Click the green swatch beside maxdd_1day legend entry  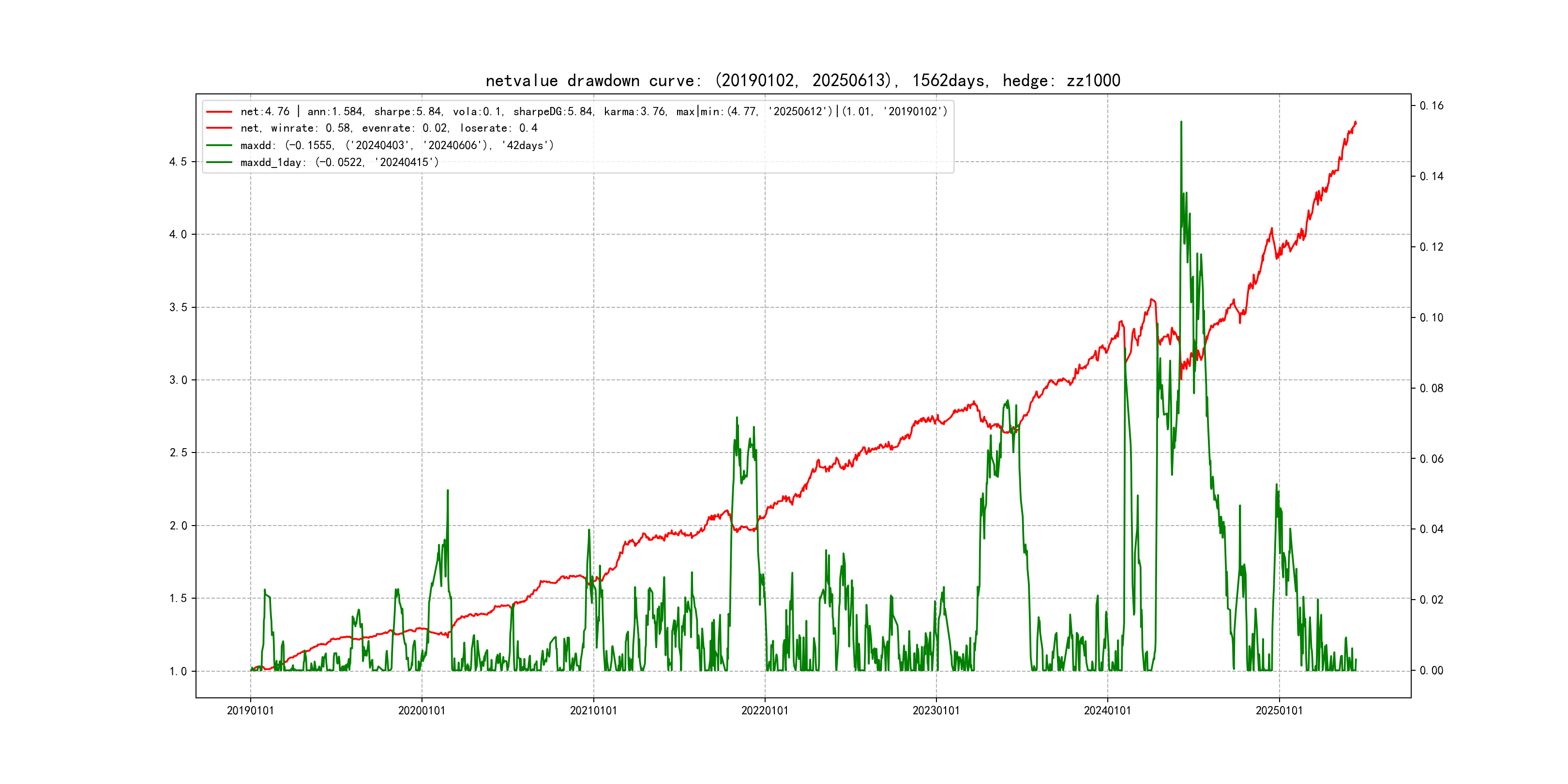[x=219, y=163]
